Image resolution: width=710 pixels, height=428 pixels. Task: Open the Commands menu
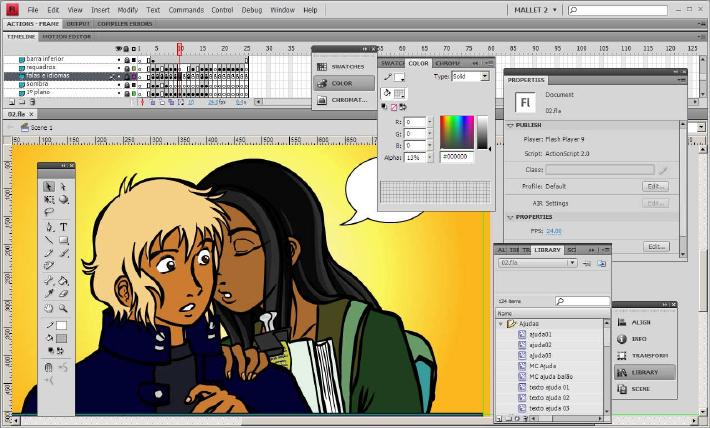point(186,10)
